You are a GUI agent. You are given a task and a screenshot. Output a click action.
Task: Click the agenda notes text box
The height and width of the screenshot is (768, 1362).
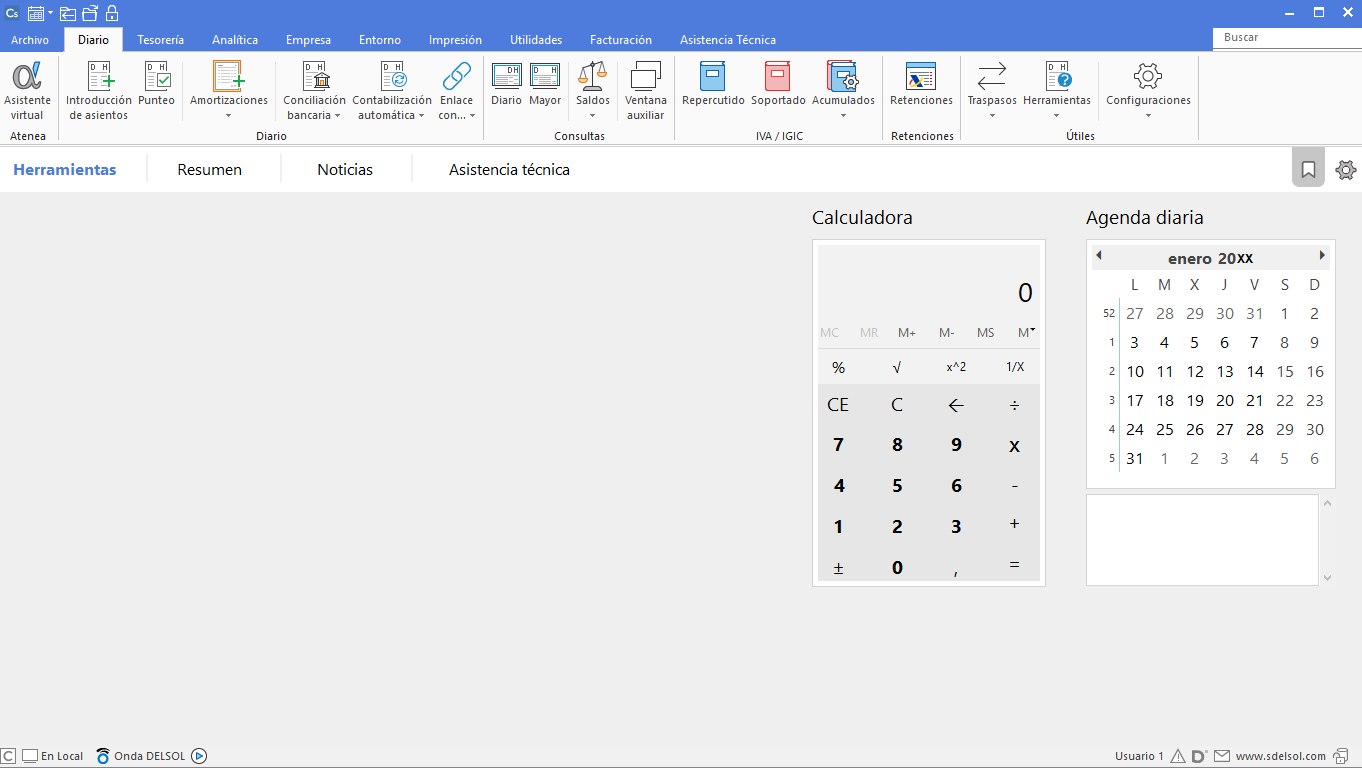pyautogui.click(x=1202, y=540)
